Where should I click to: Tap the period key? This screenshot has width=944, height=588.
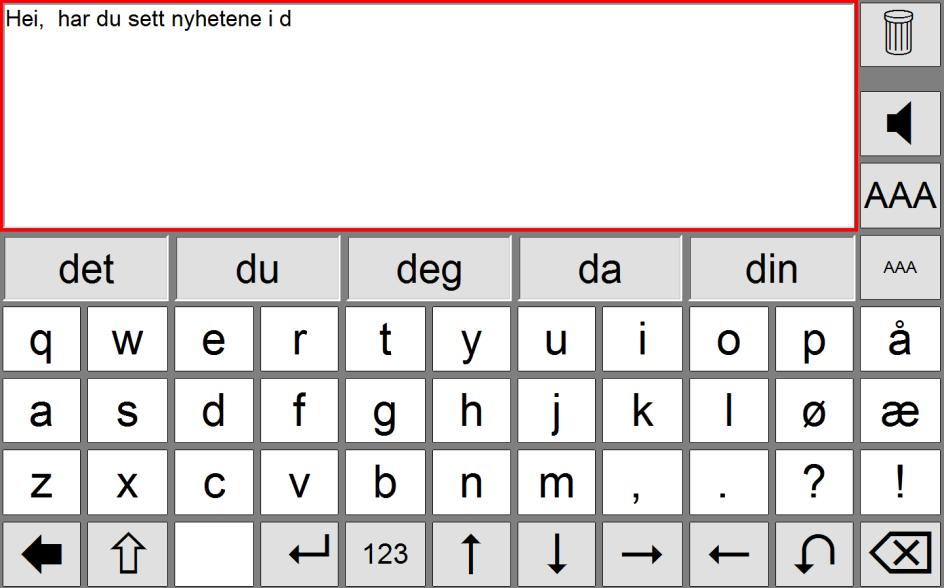pos(728,482)
